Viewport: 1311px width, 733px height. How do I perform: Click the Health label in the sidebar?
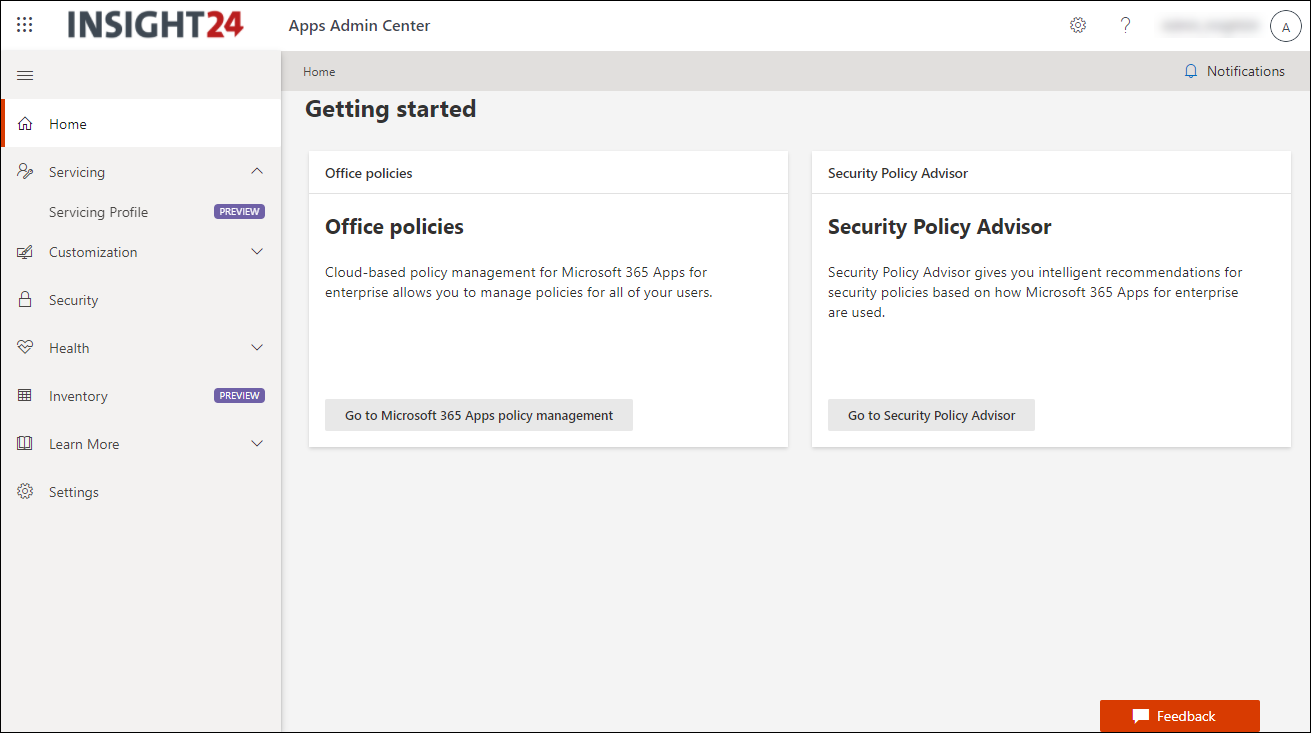[69, 348]
